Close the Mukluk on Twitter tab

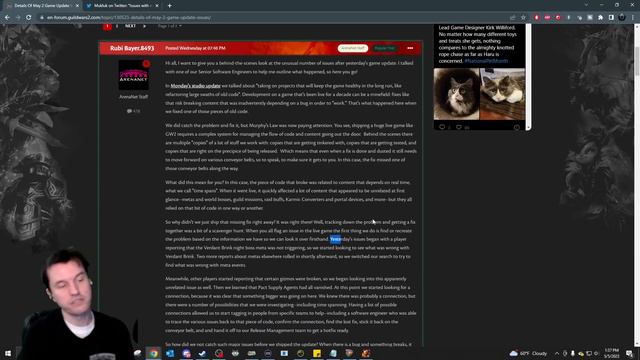tap(157, 6)
